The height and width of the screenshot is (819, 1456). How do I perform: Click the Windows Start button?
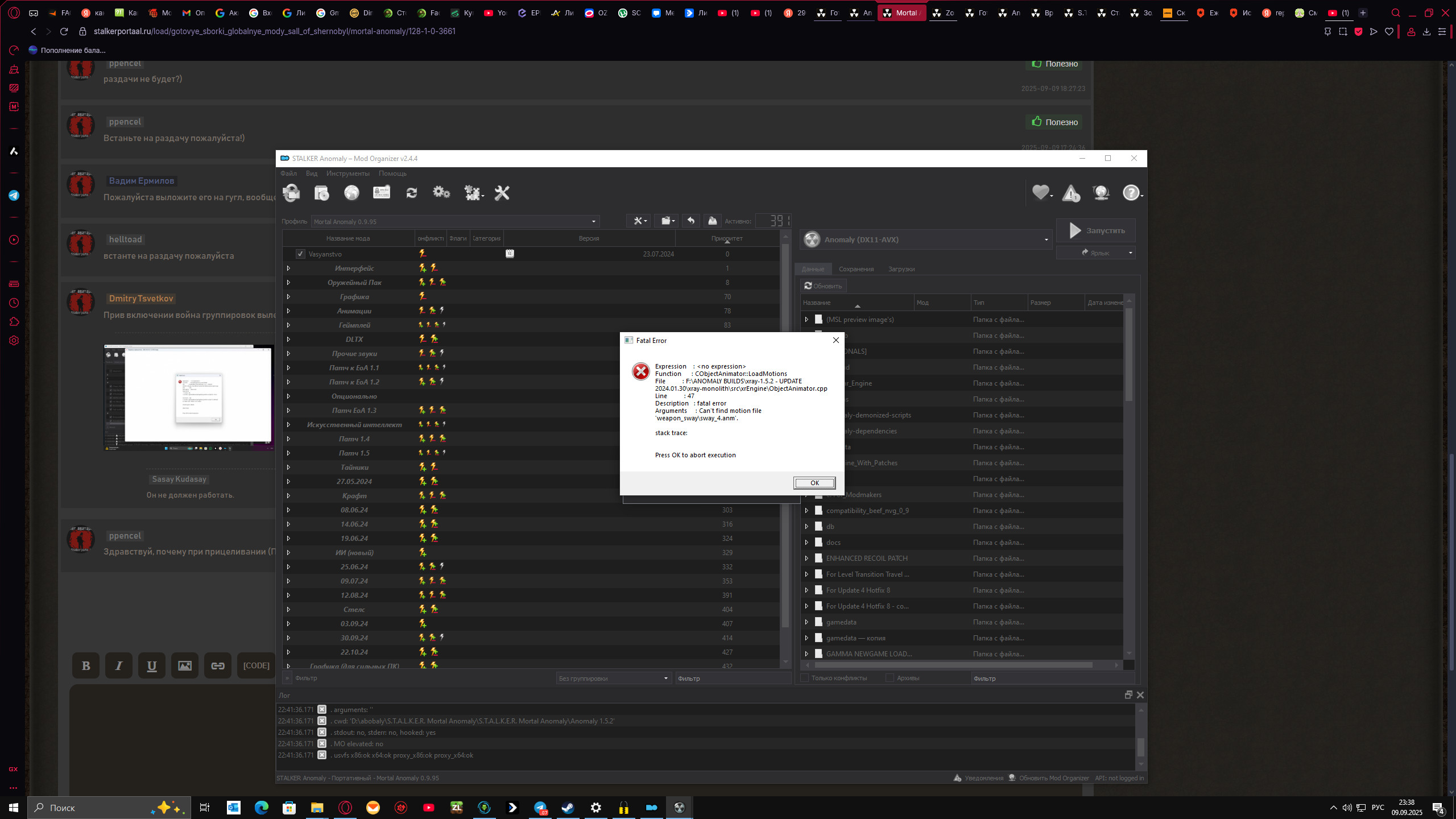coord(14,808)
